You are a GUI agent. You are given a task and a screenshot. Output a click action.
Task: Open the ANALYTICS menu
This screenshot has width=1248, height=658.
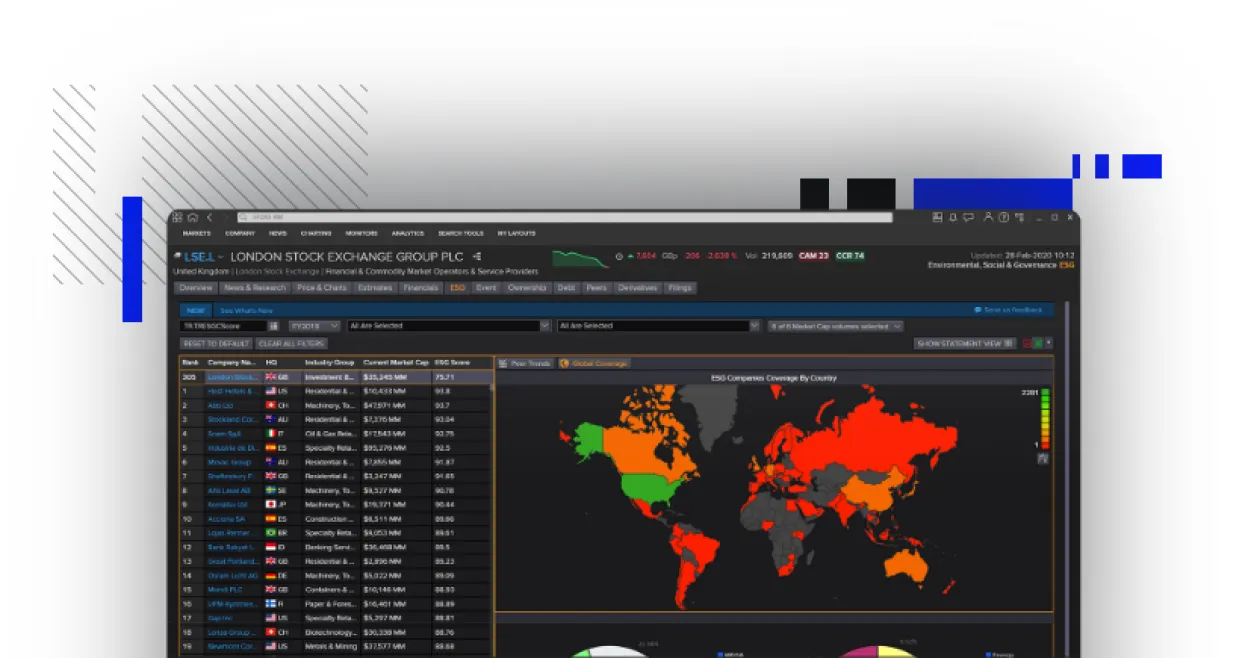[408, 233]
